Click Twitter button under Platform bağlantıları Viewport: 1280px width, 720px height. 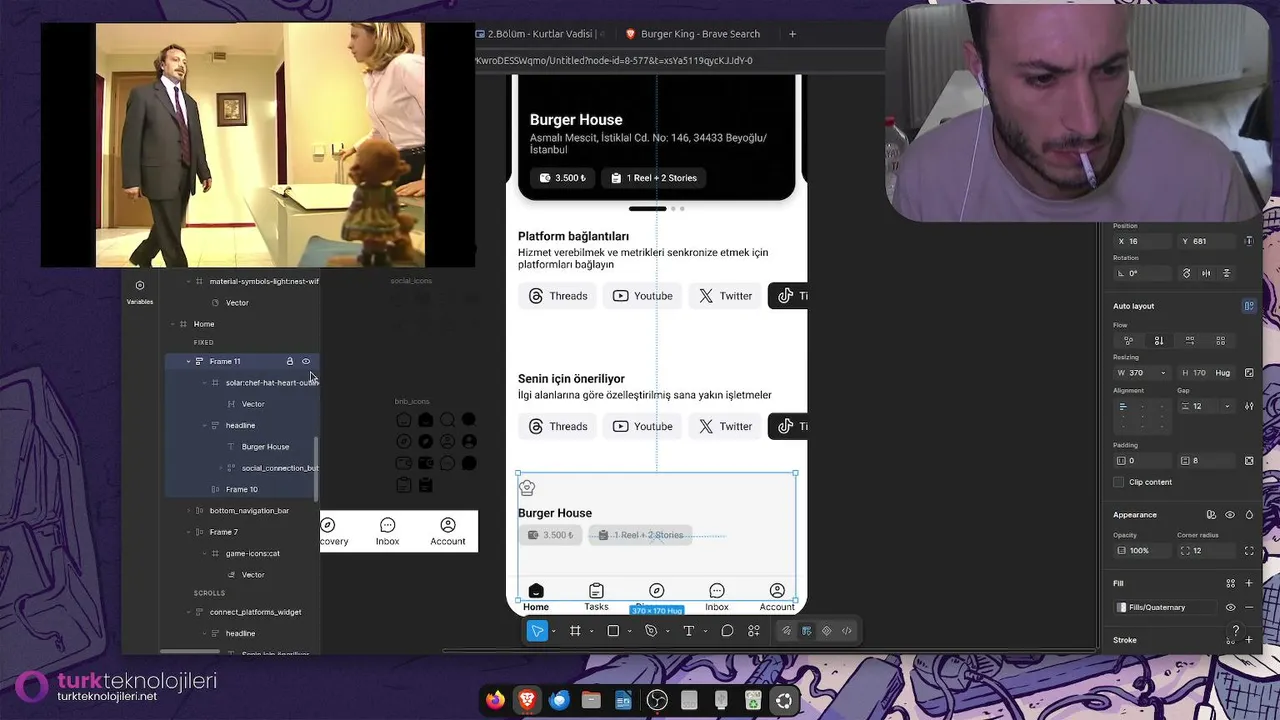click(x=725, y=296)
